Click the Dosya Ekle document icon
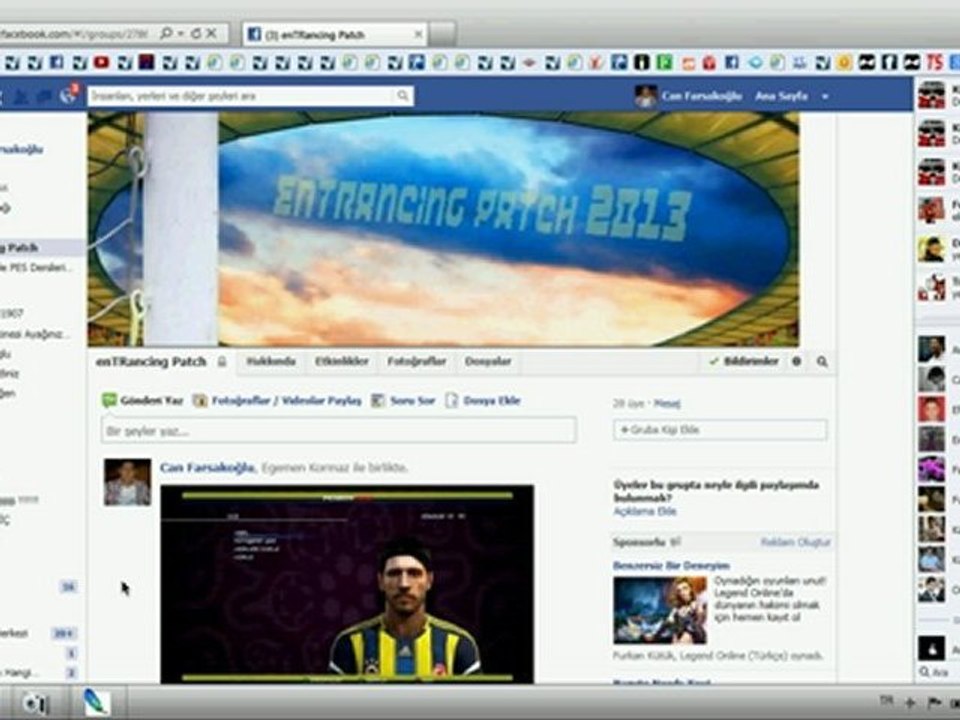The width and height of the screenshot is (960, 720). pos(452,400)
